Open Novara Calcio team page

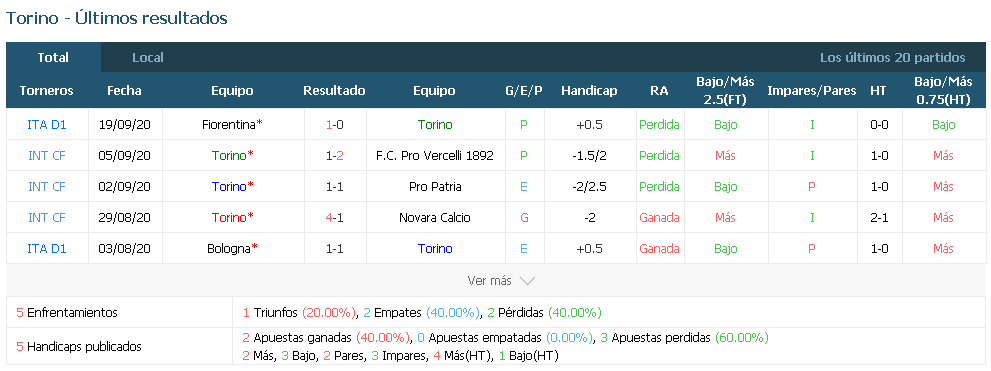(434, 217)
